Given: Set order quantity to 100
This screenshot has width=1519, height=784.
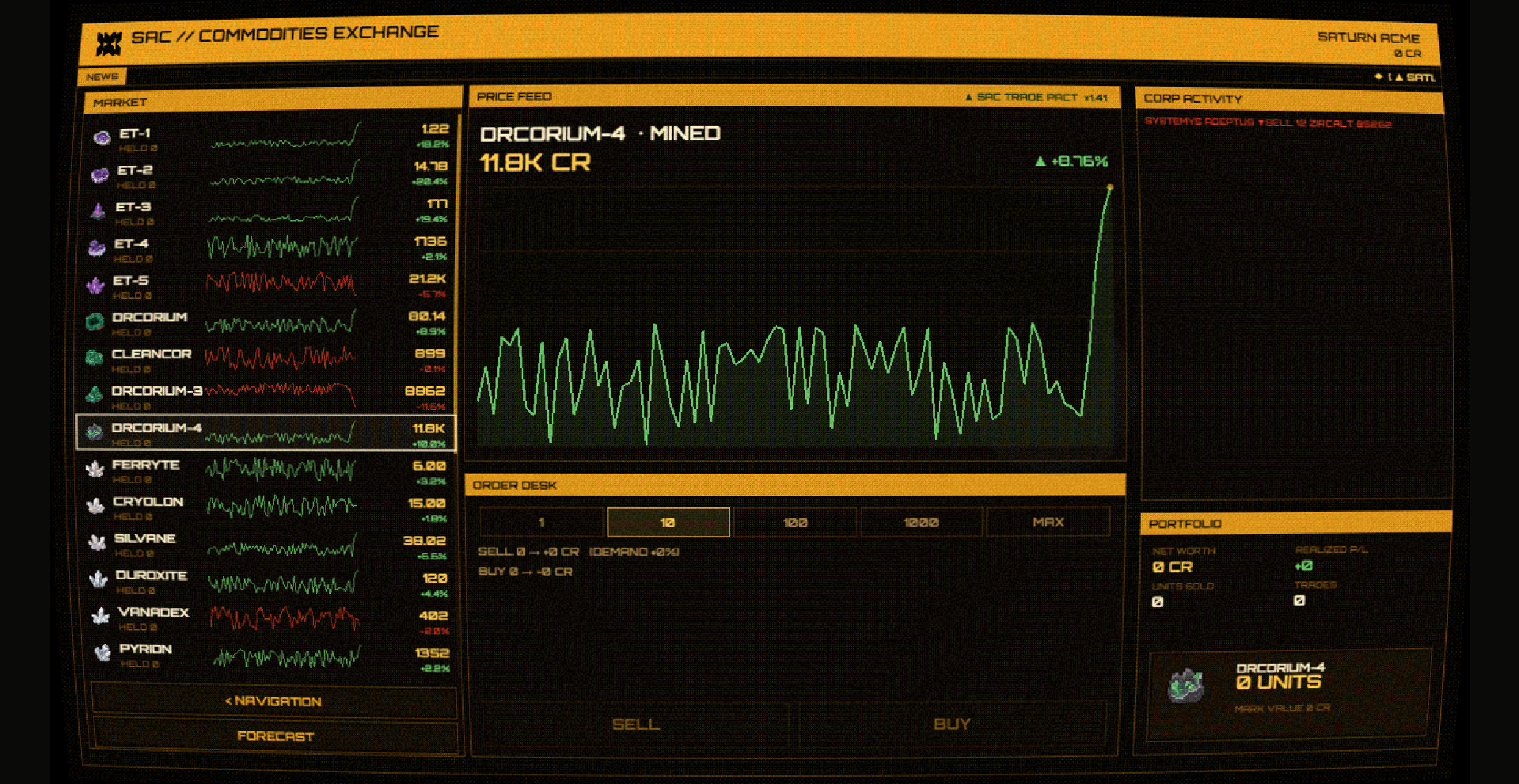Looking at the screenshot, I should pos(796,522).
